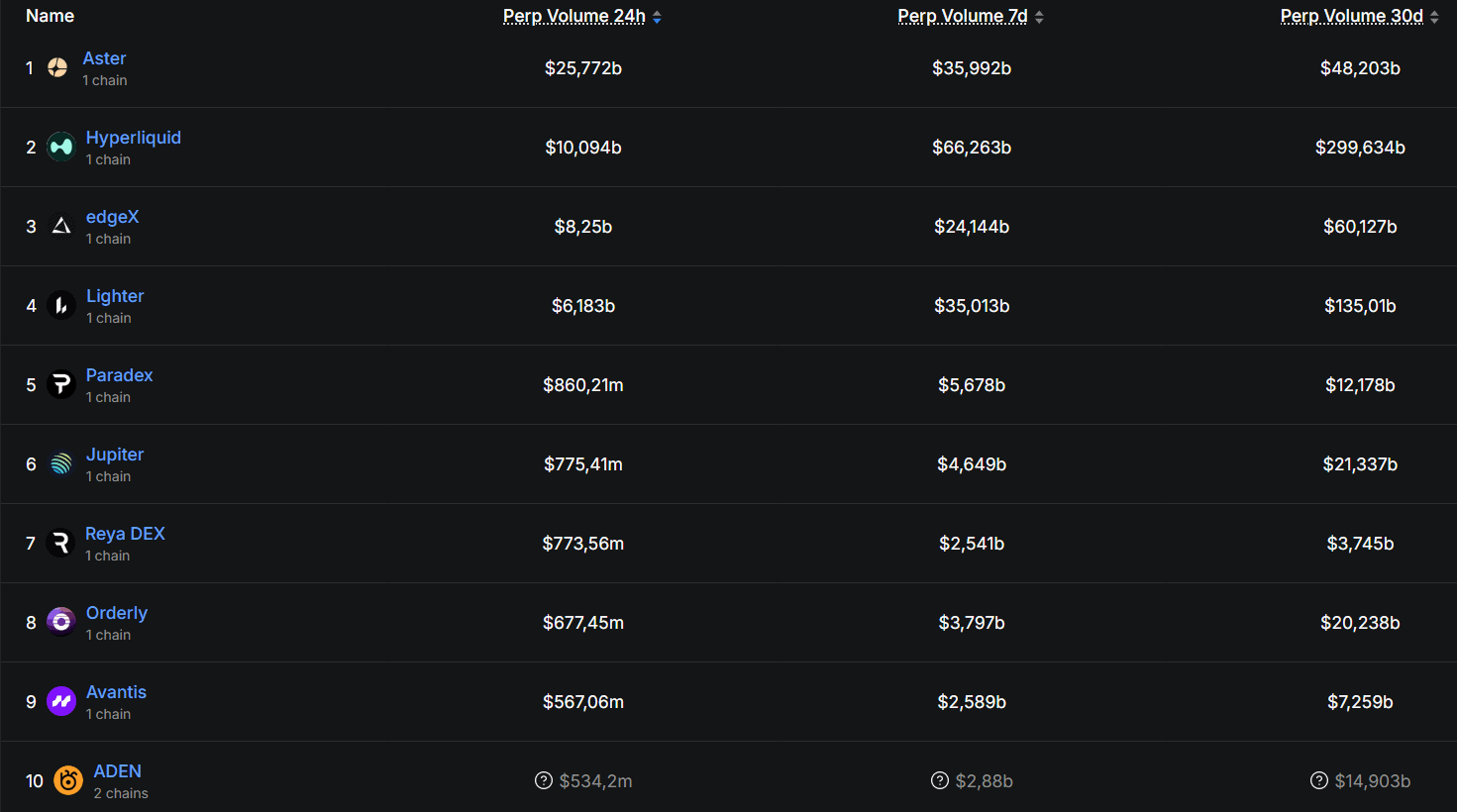Click the Paradex logo icon
The width and height of the screenshot is (1457, 812).
pyautogui.click(x=61, y=384)
